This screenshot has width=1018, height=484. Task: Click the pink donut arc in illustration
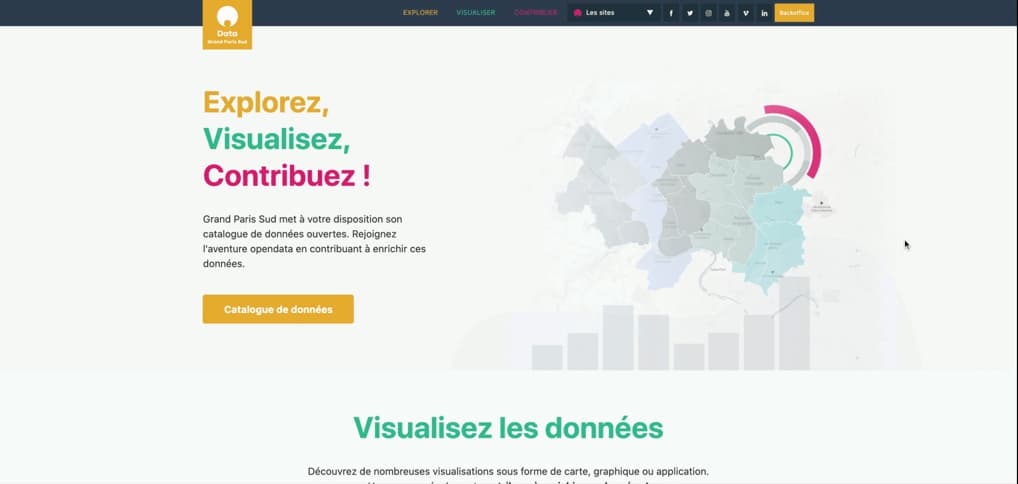click(x=813, y=140)
